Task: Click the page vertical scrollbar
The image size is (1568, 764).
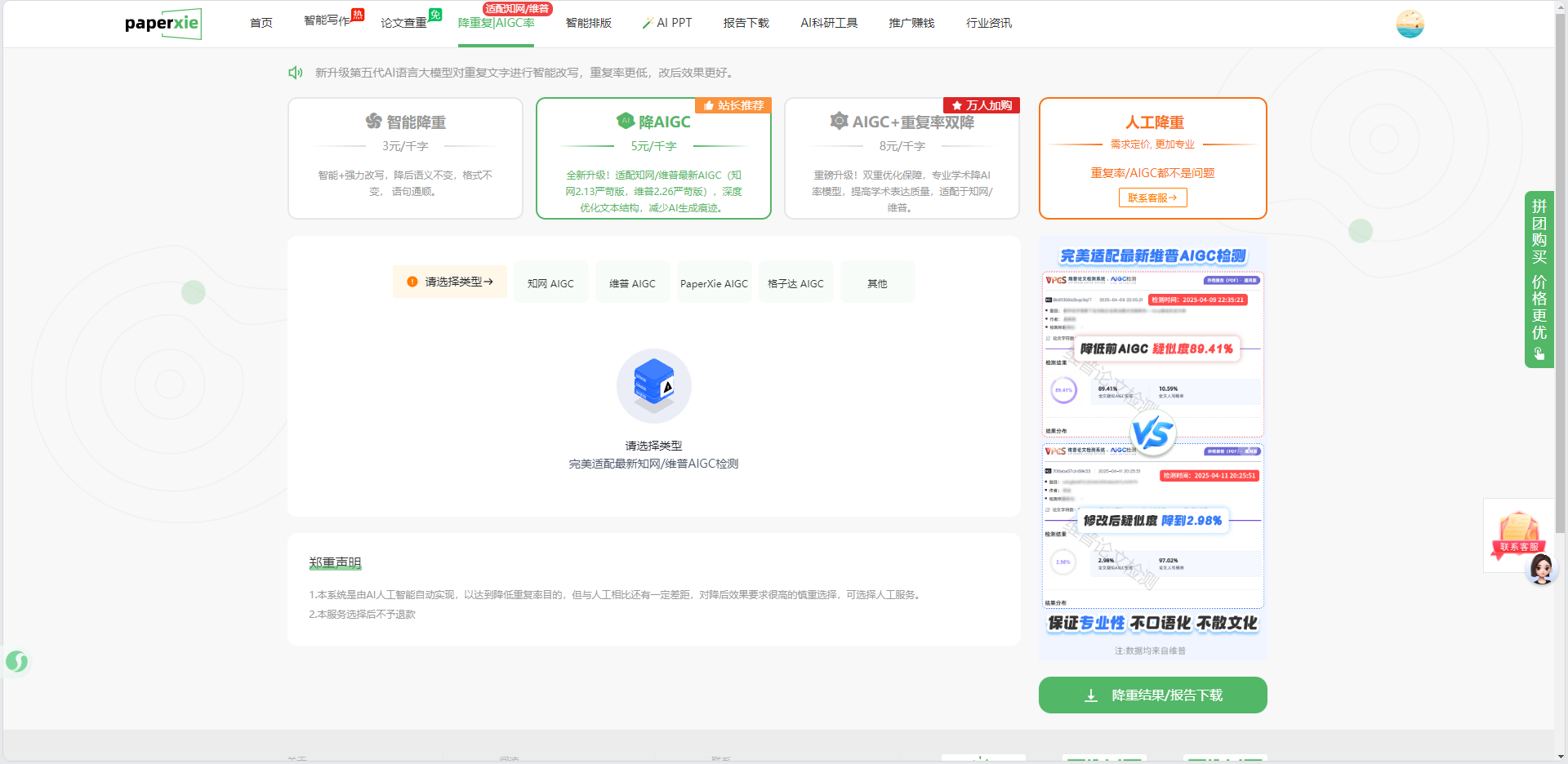Action: click(1561, 326)
